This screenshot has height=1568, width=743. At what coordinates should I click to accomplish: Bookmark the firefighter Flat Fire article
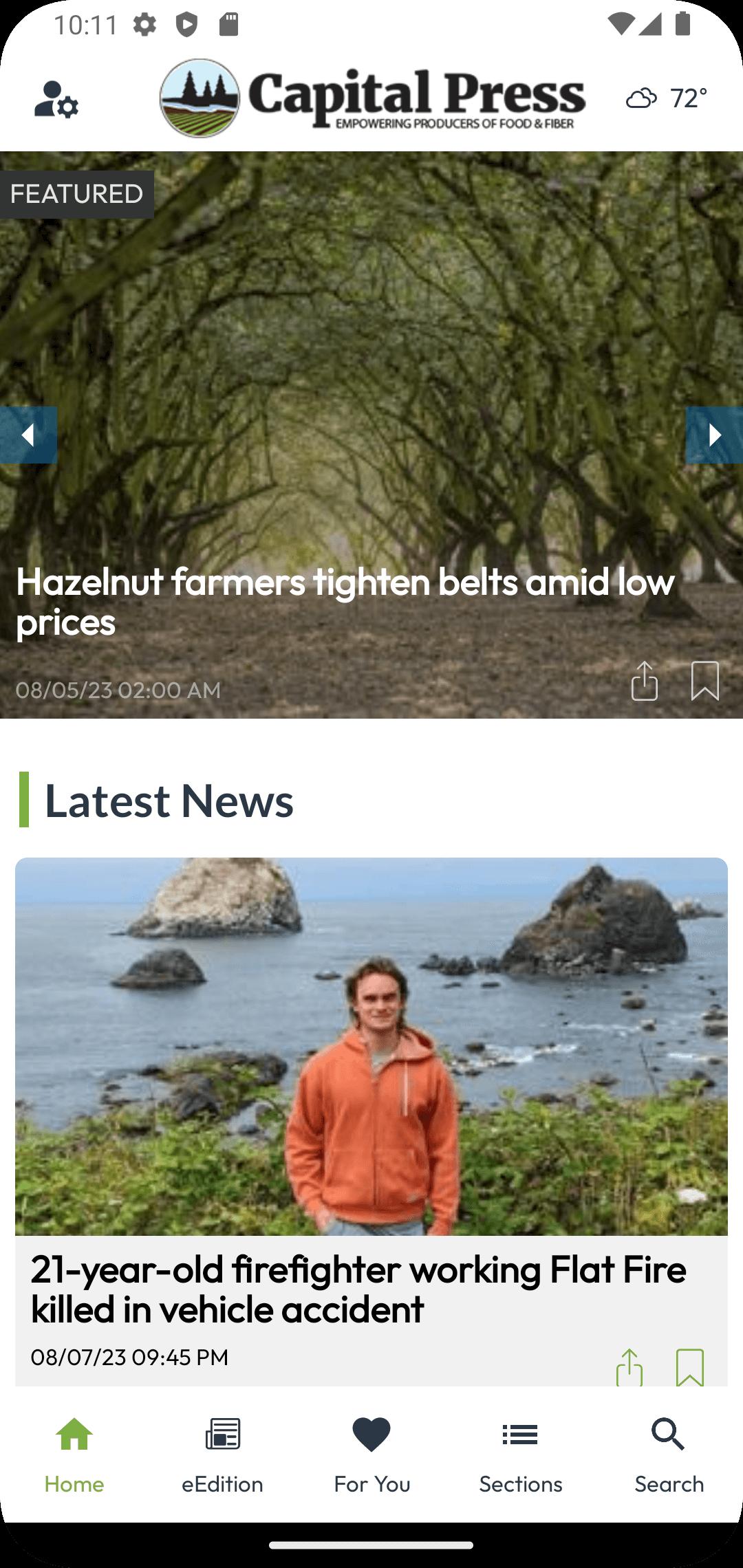pyautogui.click(x=690, y=1367)
